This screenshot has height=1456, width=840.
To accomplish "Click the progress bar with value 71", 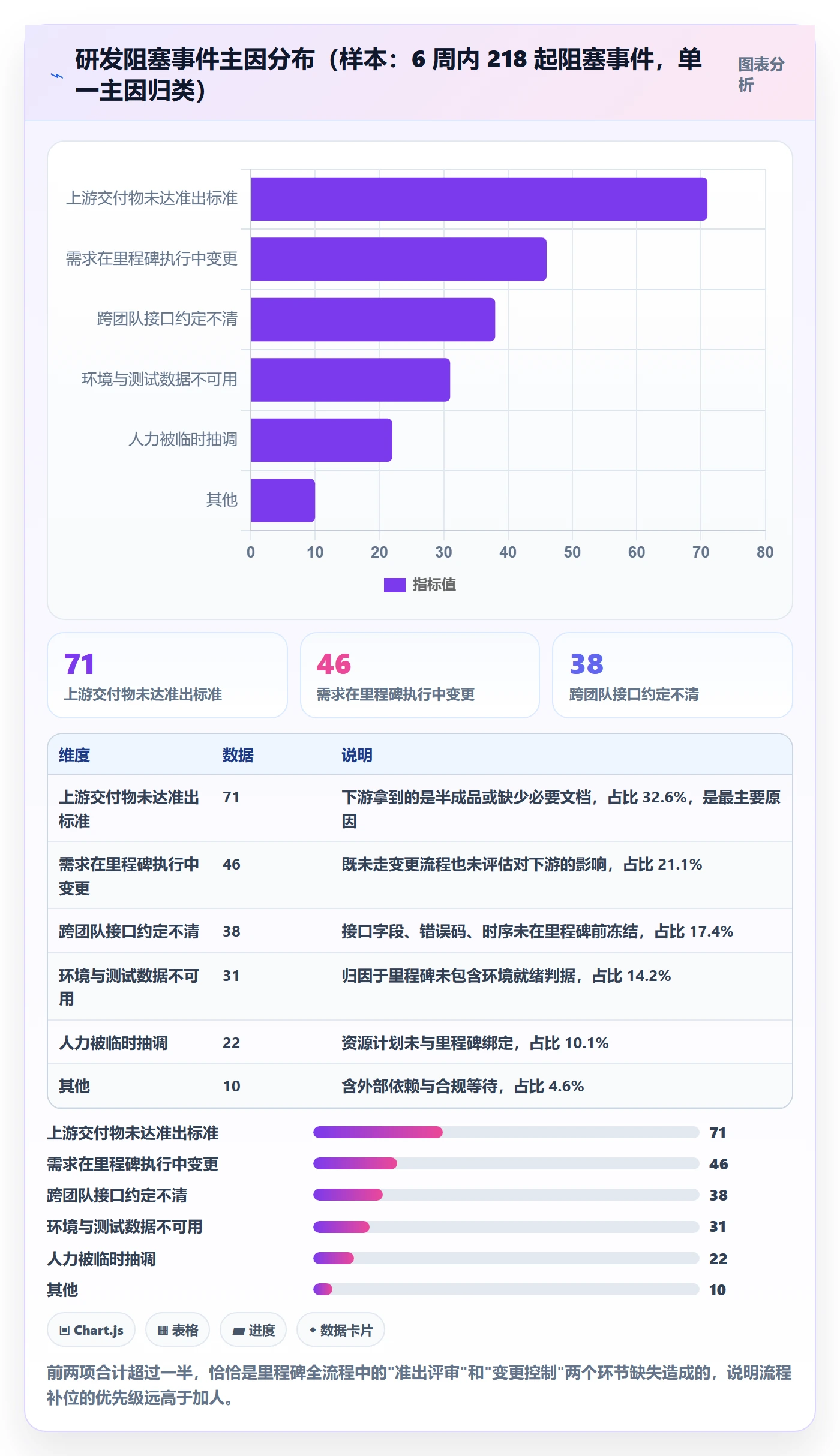I will (506, 1132).
